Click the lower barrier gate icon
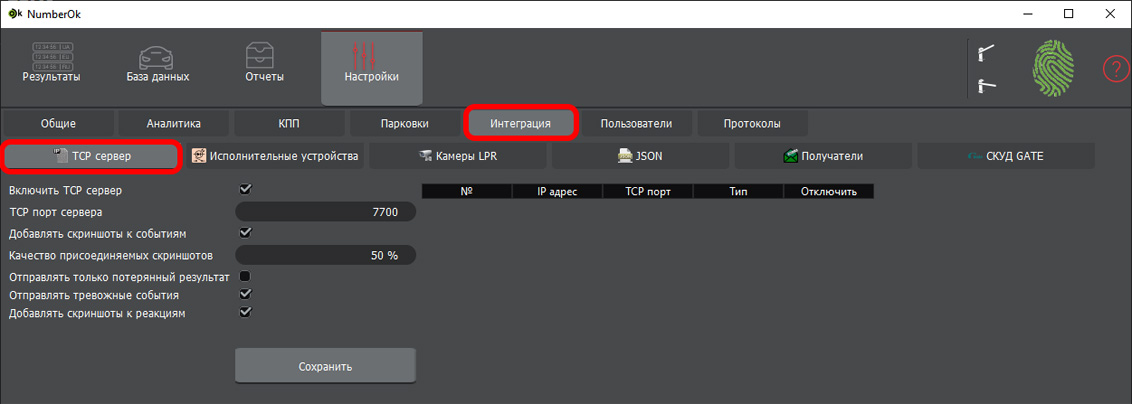Viewport: 1132px width, 404px height. (986, 86)
